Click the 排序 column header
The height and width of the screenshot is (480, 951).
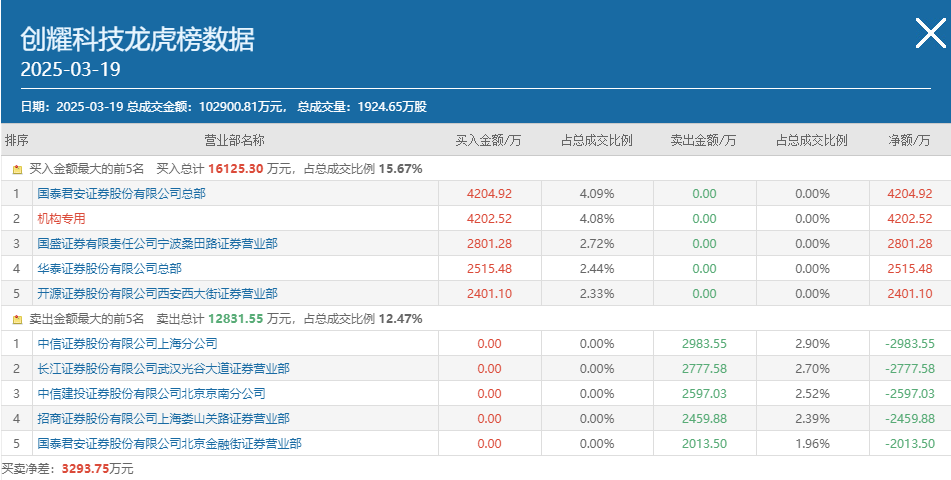point(16,140)
